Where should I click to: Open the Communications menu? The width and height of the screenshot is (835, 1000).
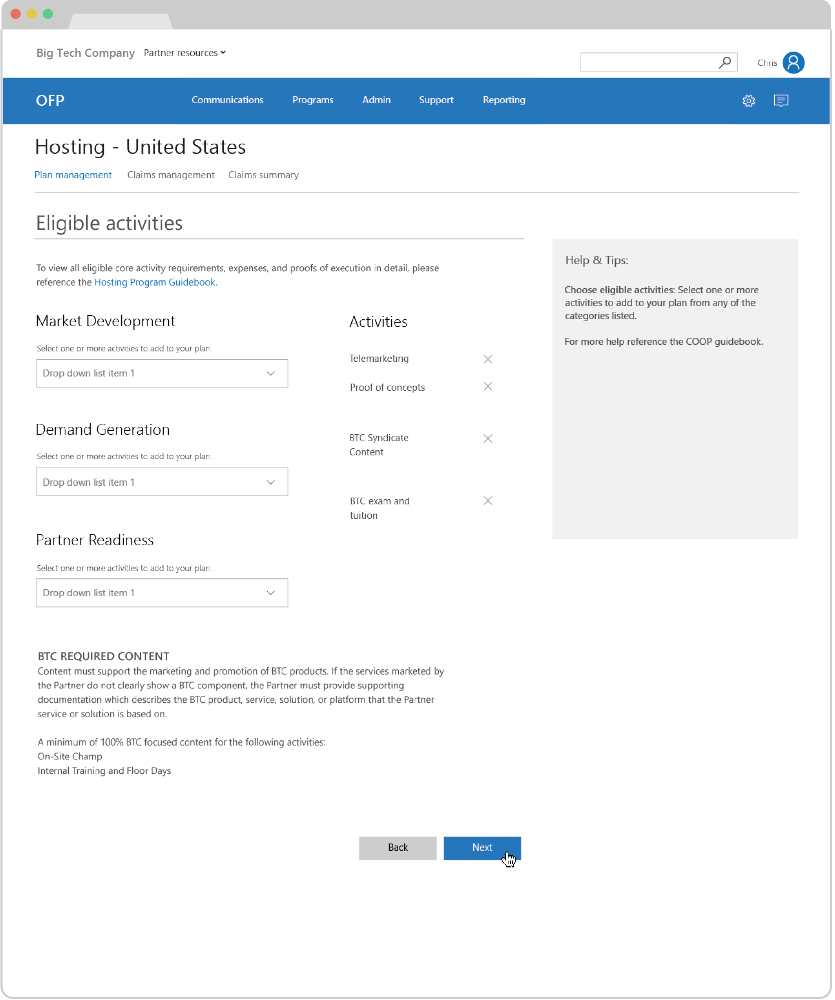click(x=227, y=100)
